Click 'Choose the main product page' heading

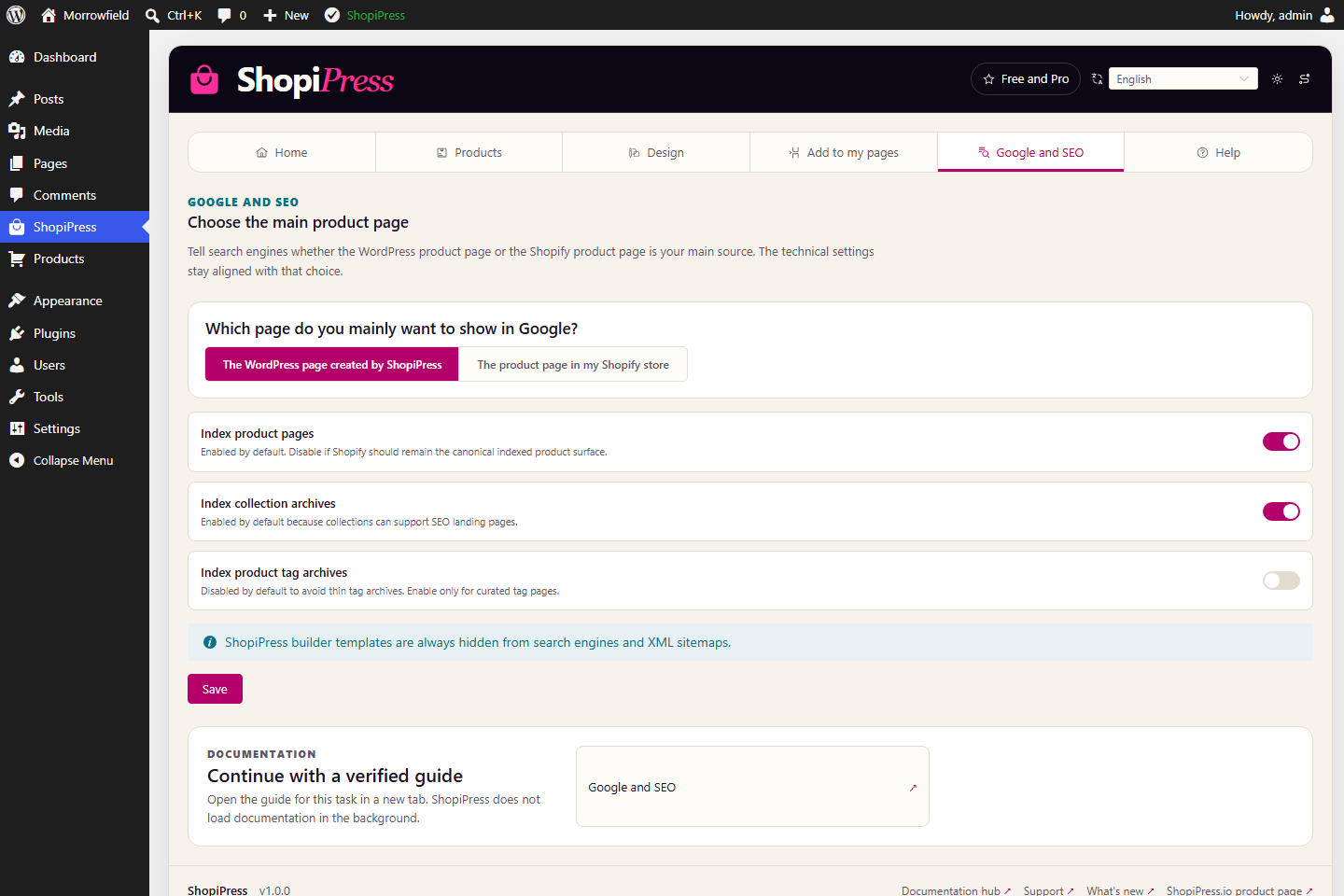coord(298,222)
